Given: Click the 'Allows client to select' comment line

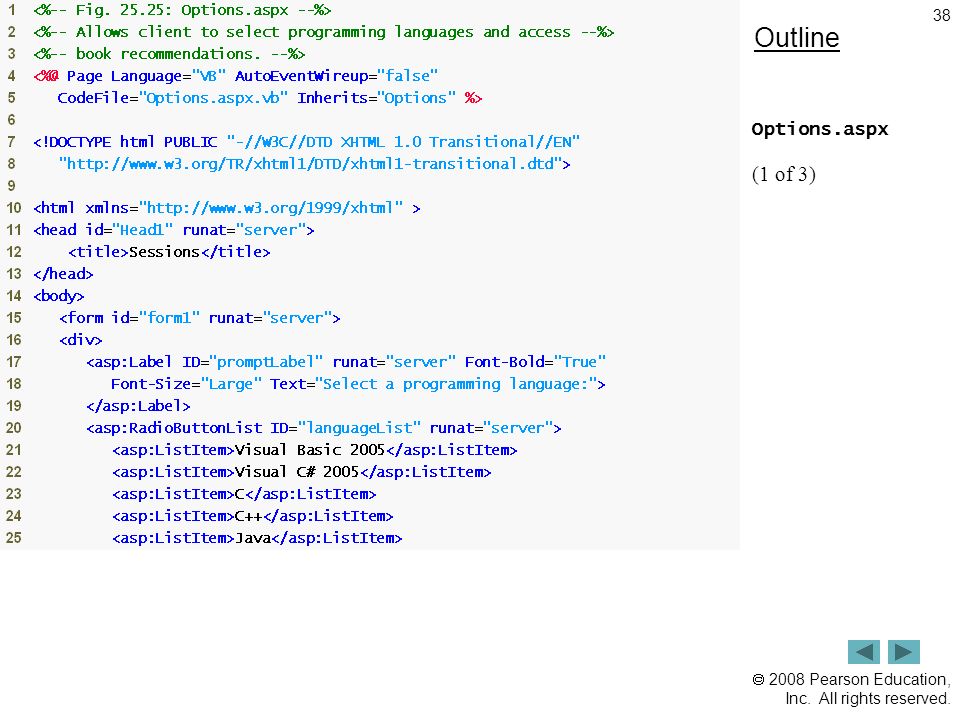Looking at the screenshot, I should point(324,32).
